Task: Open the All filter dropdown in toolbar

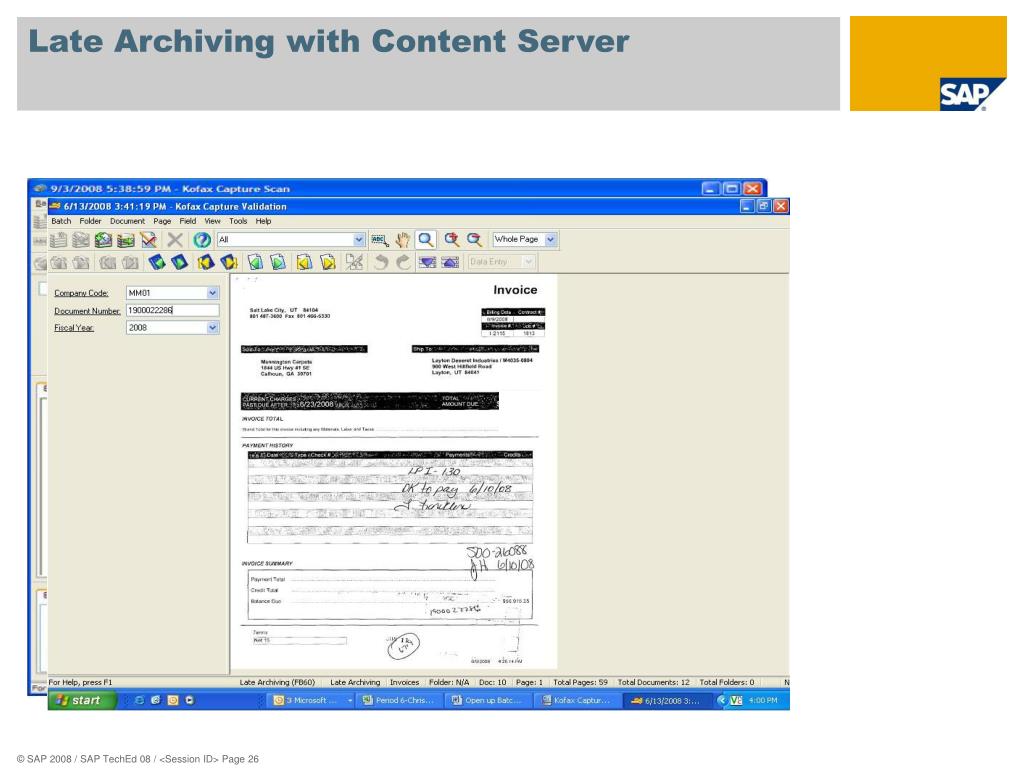Action: click(359, 240)
